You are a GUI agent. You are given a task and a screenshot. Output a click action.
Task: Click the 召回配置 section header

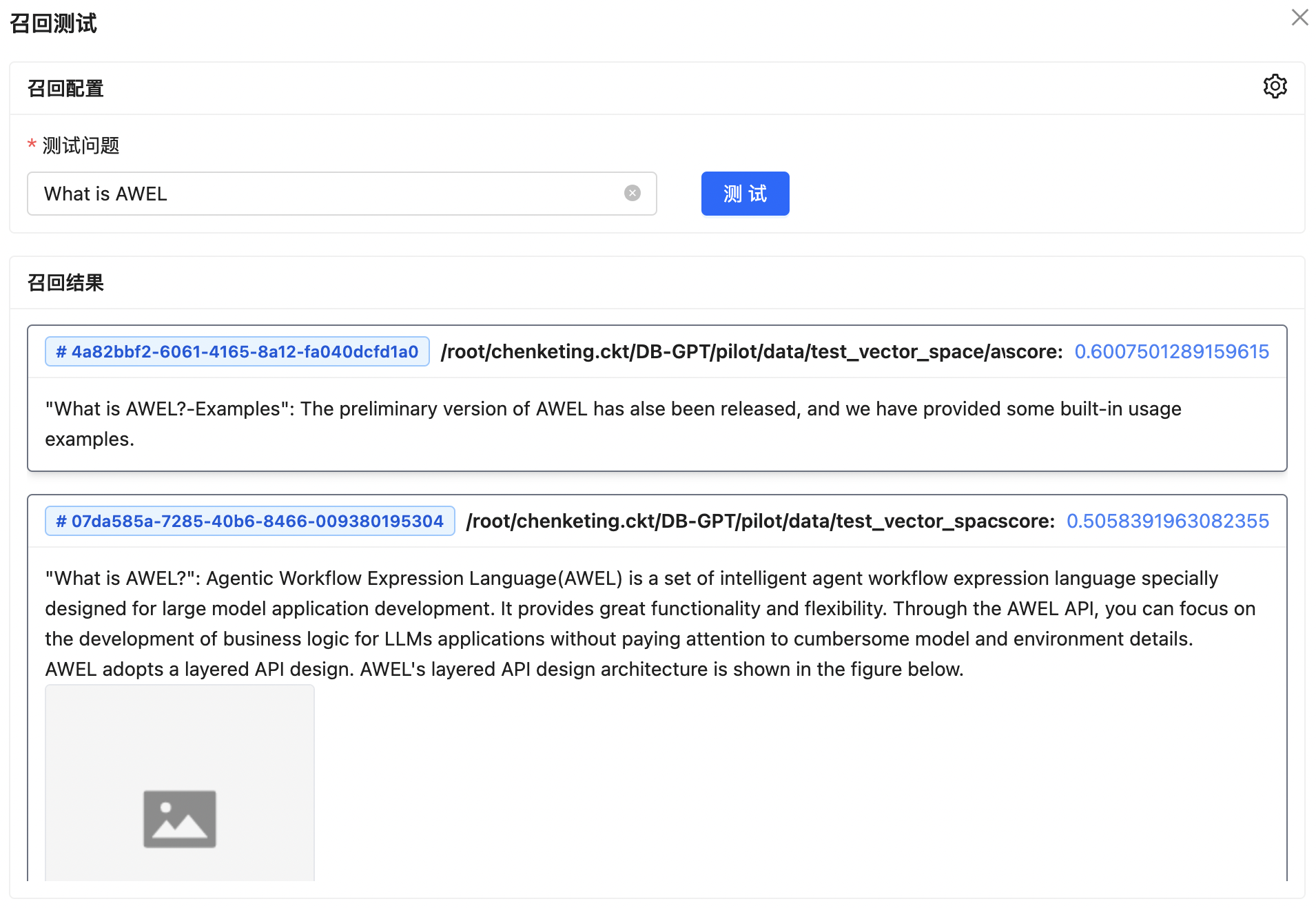(65, 88)
